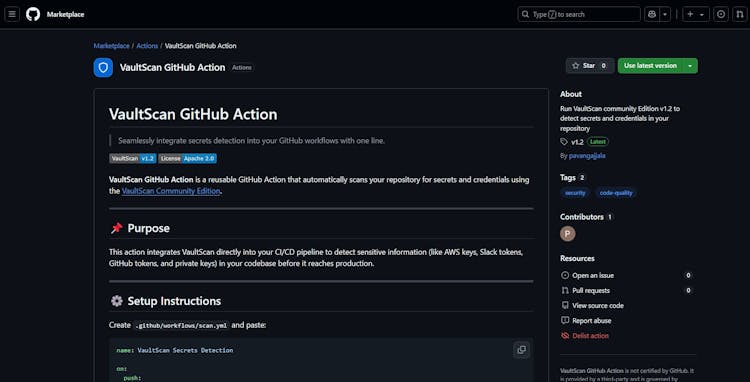Click the .github/workflows/scan.yml code path
Screen dimensions: 750x382
(x=181, y=325)
